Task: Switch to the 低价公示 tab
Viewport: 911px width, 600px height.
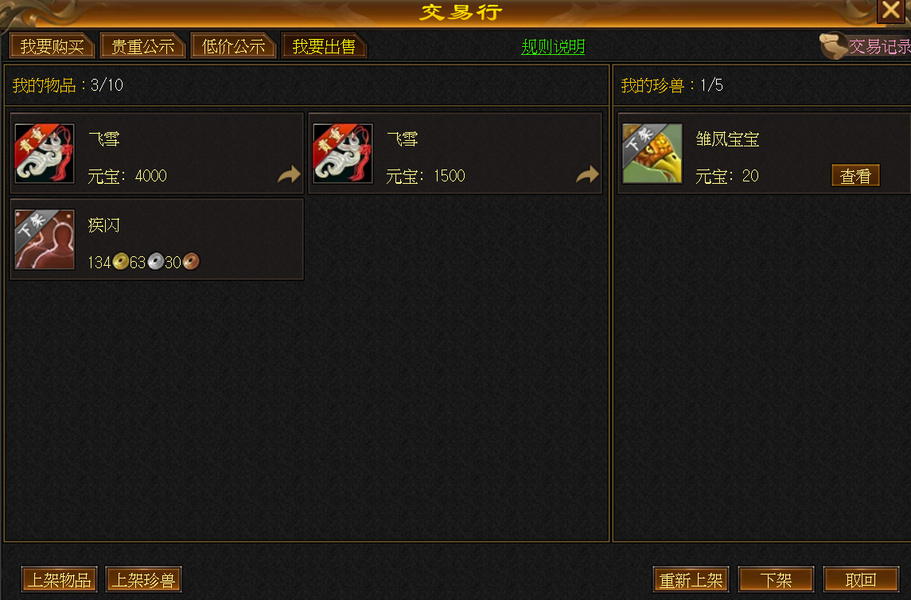Action: point(233,46)
